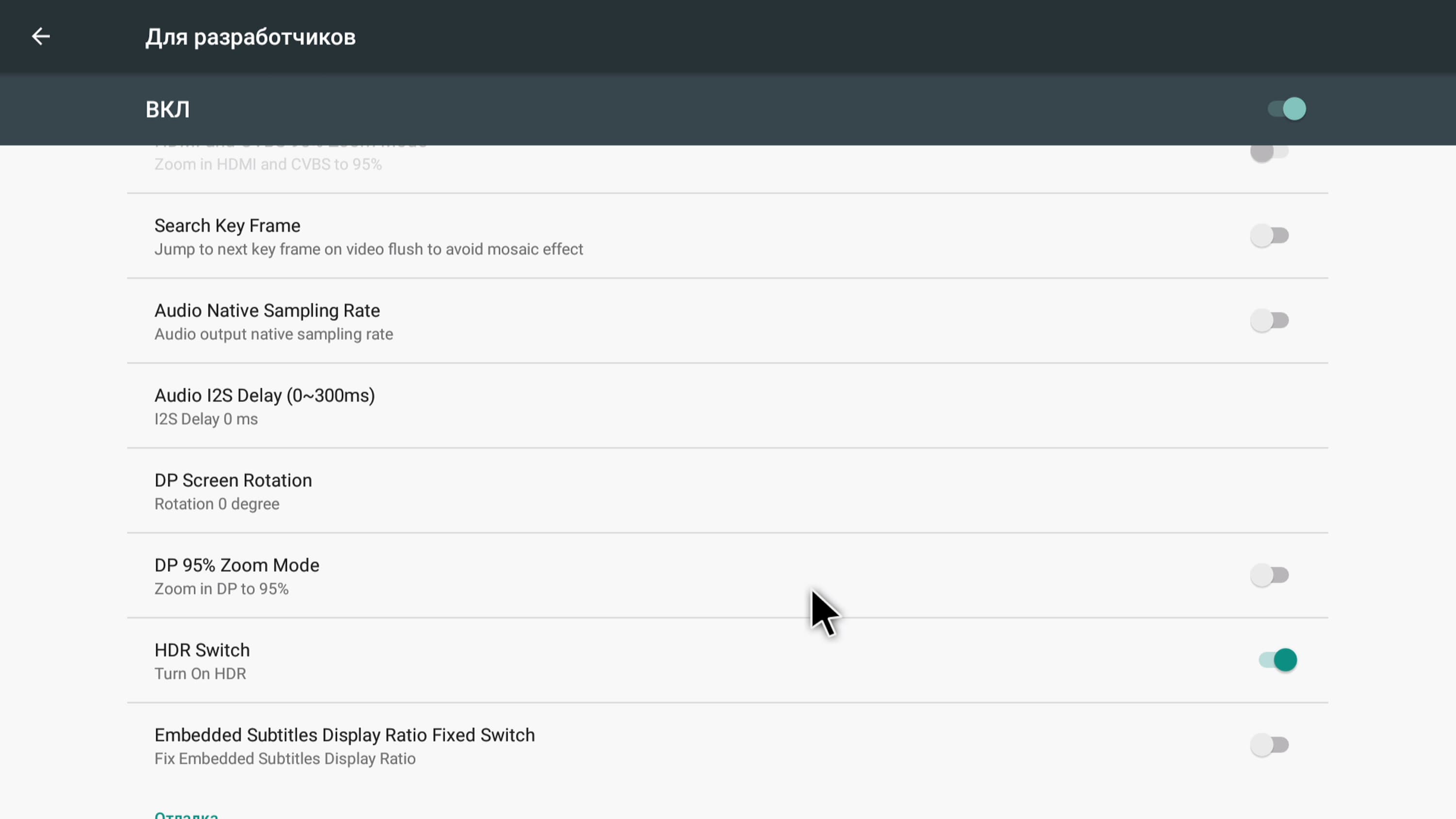Click the ВКЛ label text
This screenshot has height=819, width=1456.
pyautogui.click(x=167, y=109)
